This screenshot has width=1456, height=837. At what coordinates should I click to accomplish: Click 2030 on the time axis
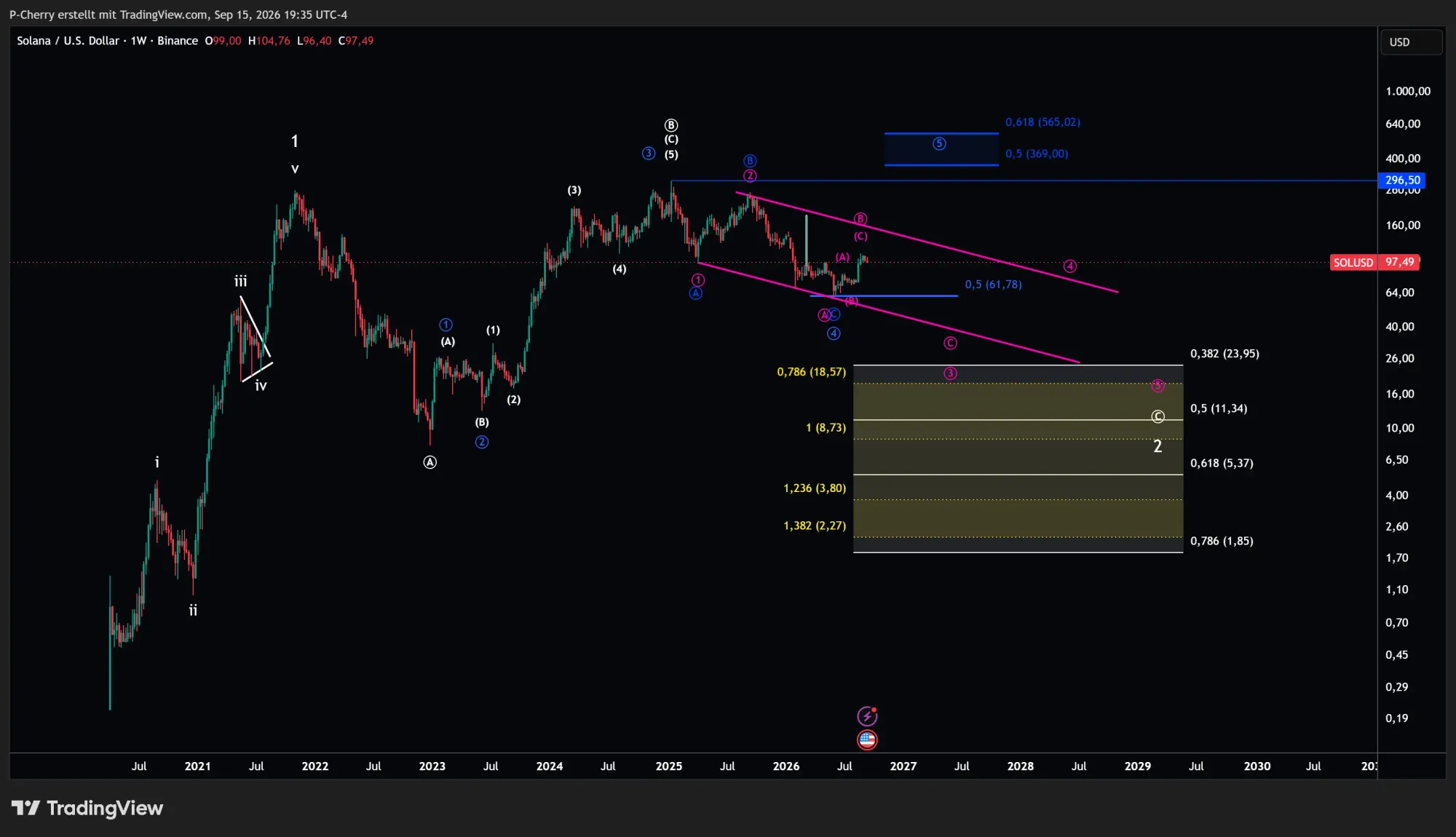click(1257, 766)
